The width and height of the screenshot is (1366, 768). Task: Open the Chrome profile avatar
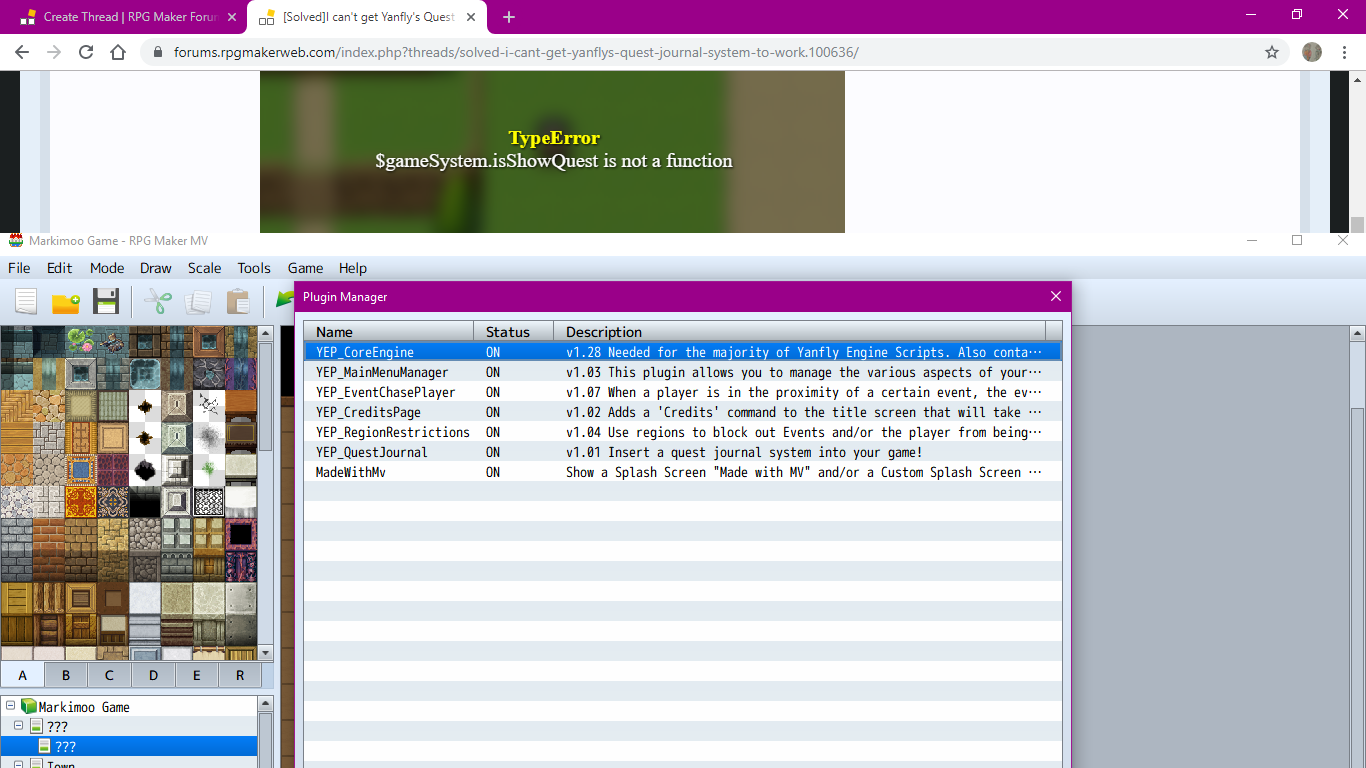1312,52
